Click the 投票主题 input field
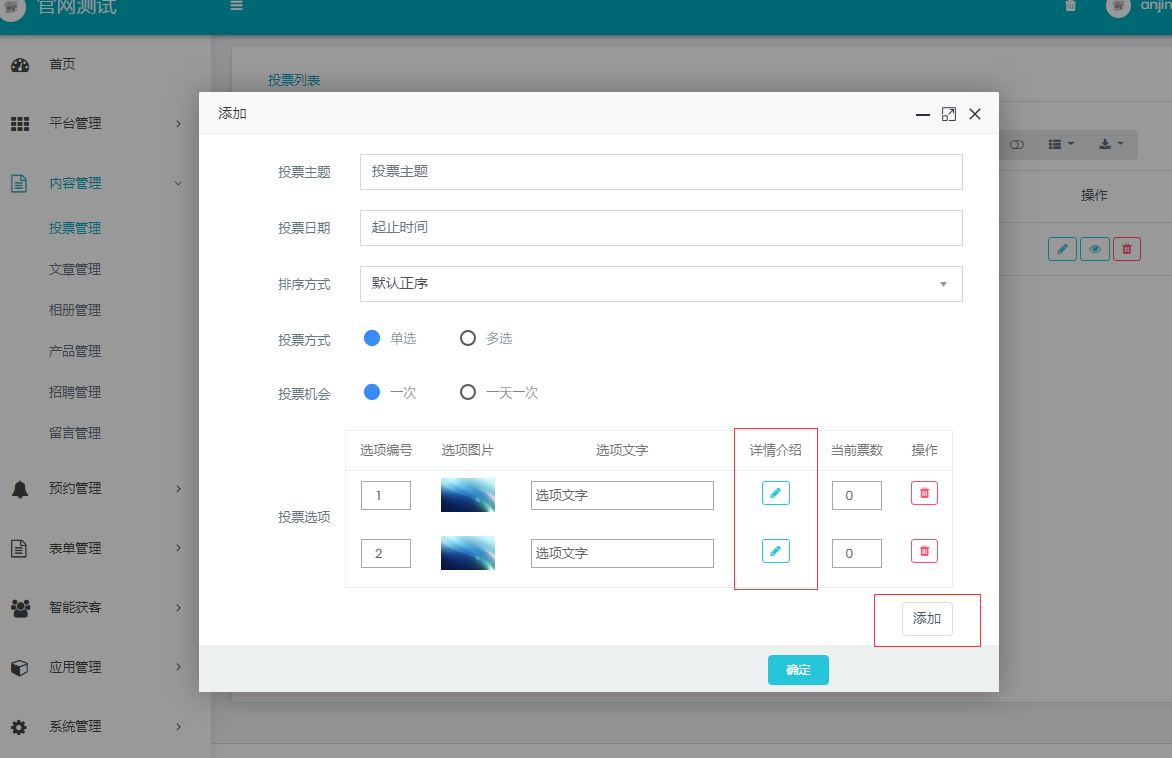The width and height of the screenshot is (1172, 758). pyautogui.click(x=660, y=172)
